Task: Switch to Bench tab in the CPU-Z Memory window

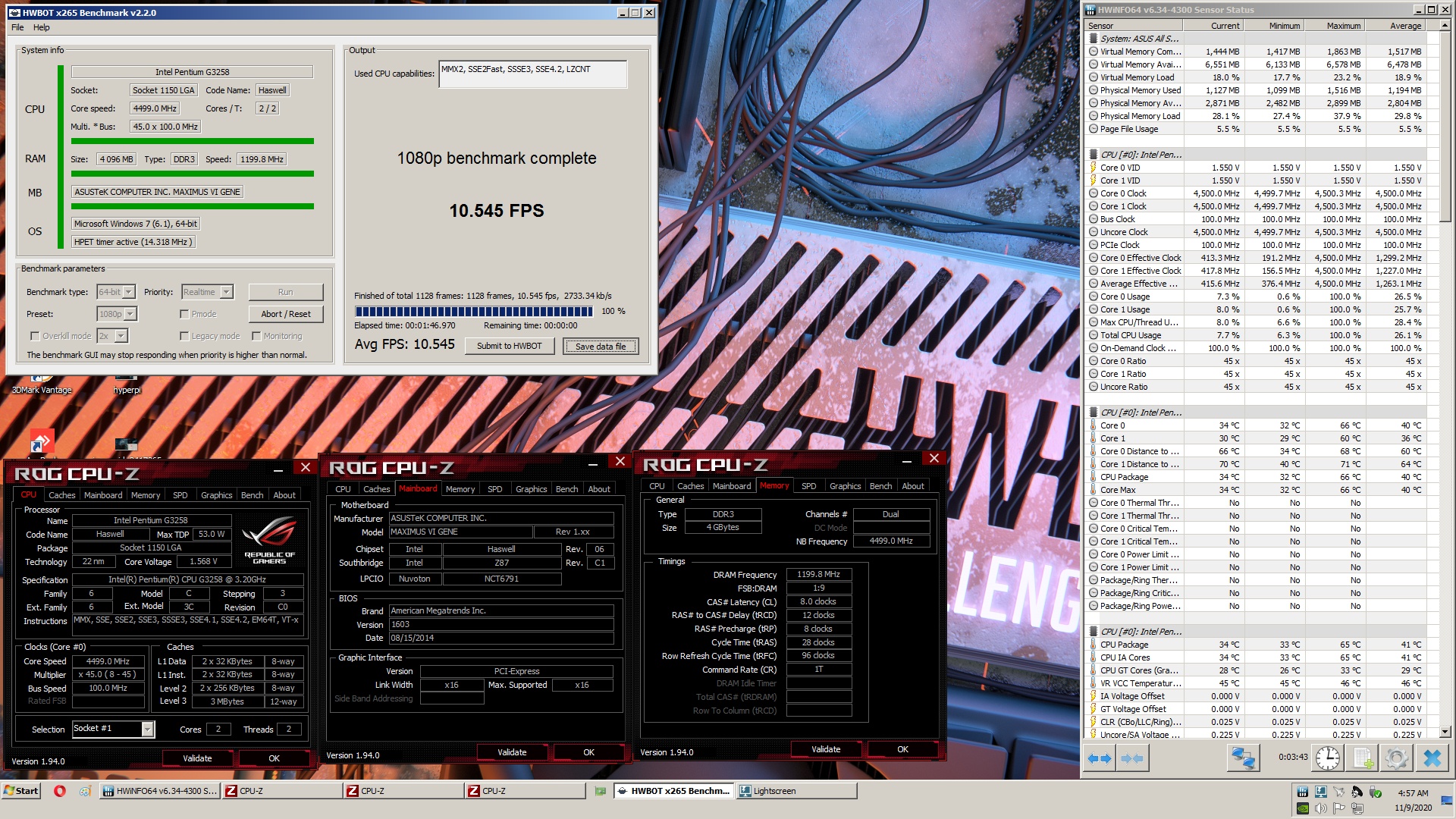Action: click(x=880, y=486)
